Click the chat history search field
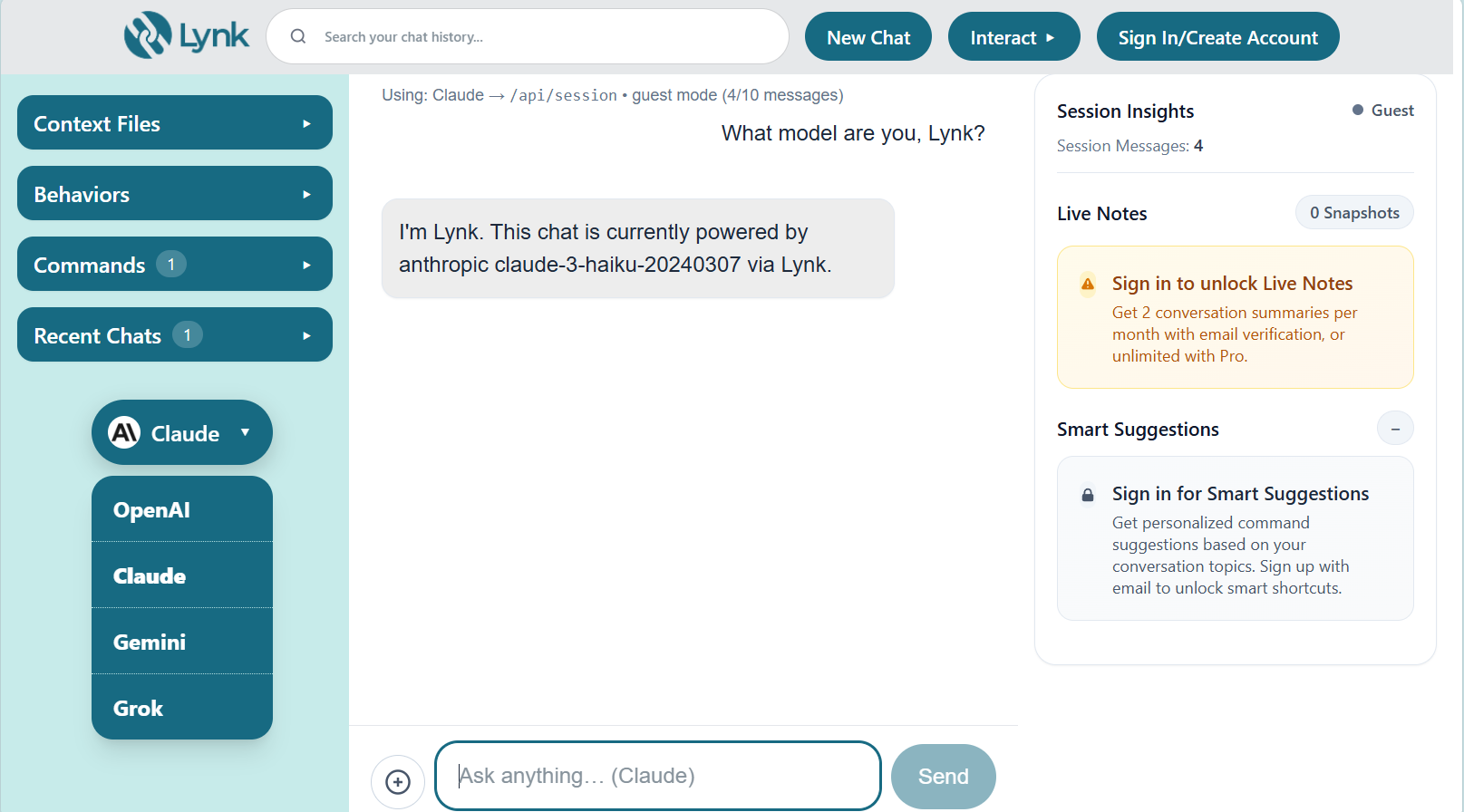The image size is (1464, 812). [528, 36]
